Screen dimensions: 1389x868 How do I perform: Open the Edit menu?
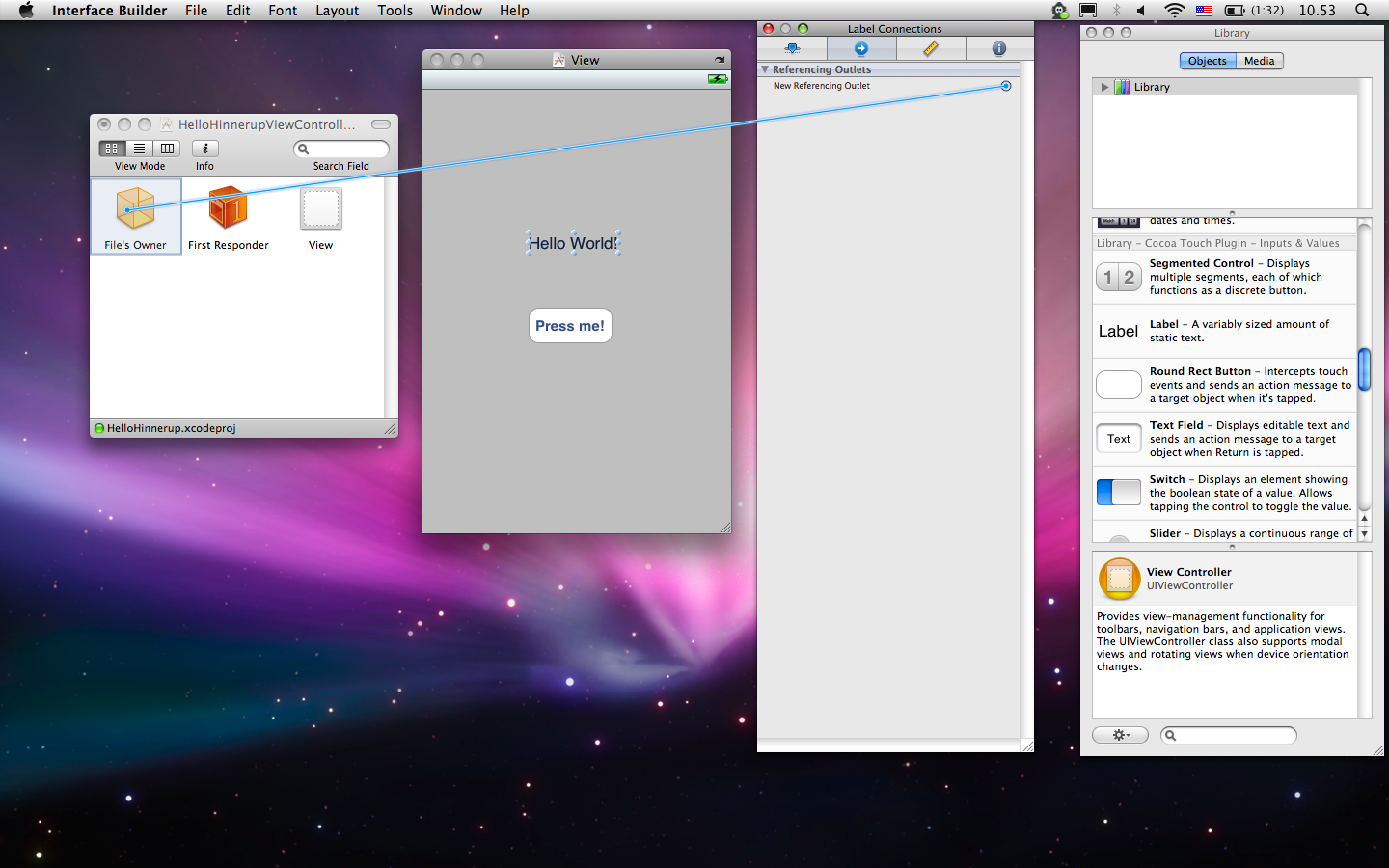pyautogui.click(x=238, y=11)
